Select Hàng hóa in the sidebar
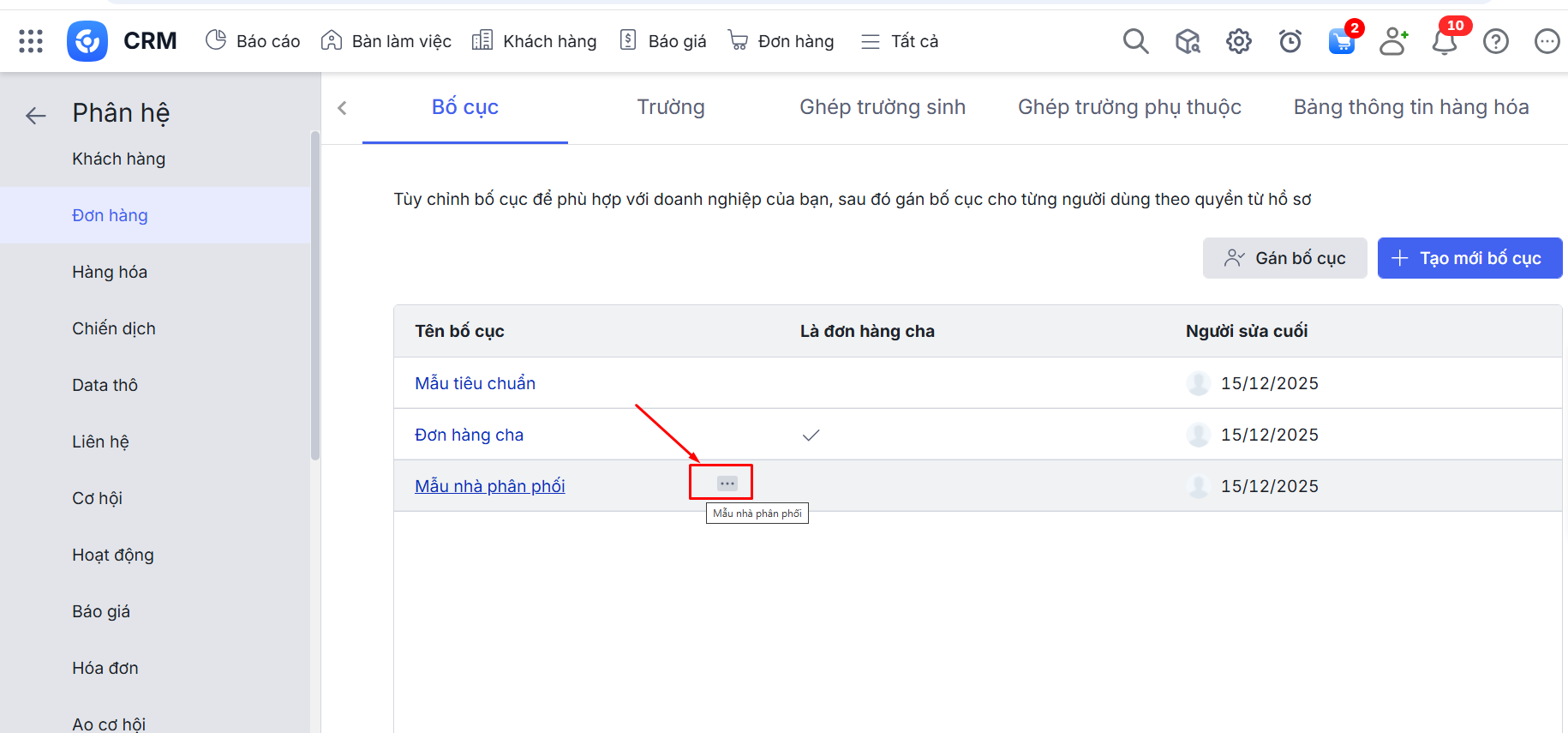This screenshot has height=733, width=1568. click(110, 272)
